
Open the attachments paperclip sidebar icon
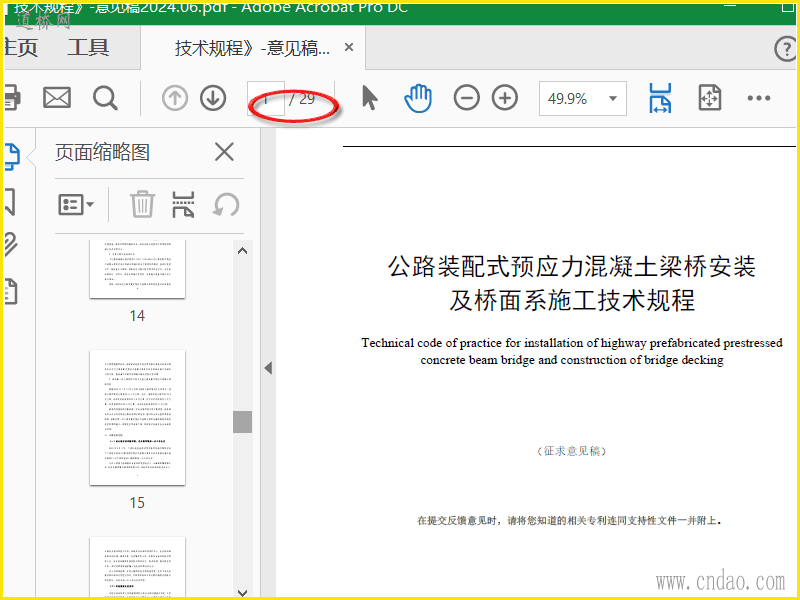11,244
